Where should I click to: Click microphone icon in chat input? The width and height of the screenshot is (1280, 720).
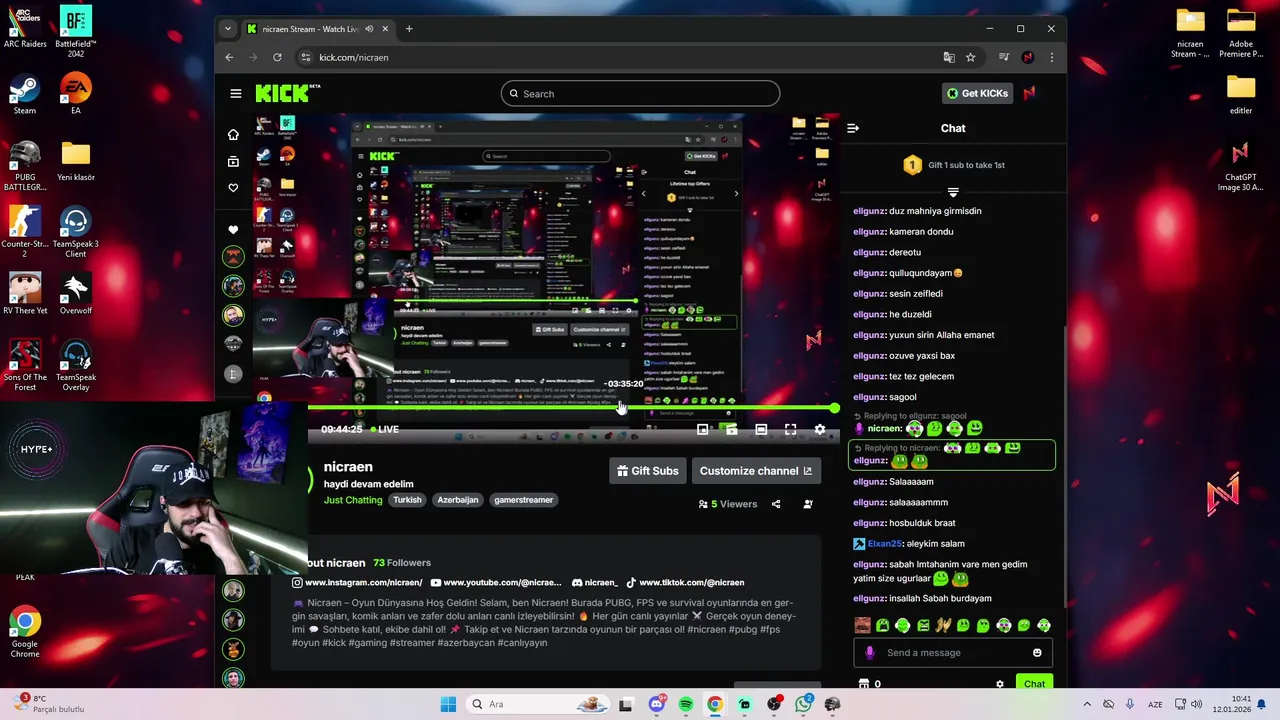[x=870, y=653]
